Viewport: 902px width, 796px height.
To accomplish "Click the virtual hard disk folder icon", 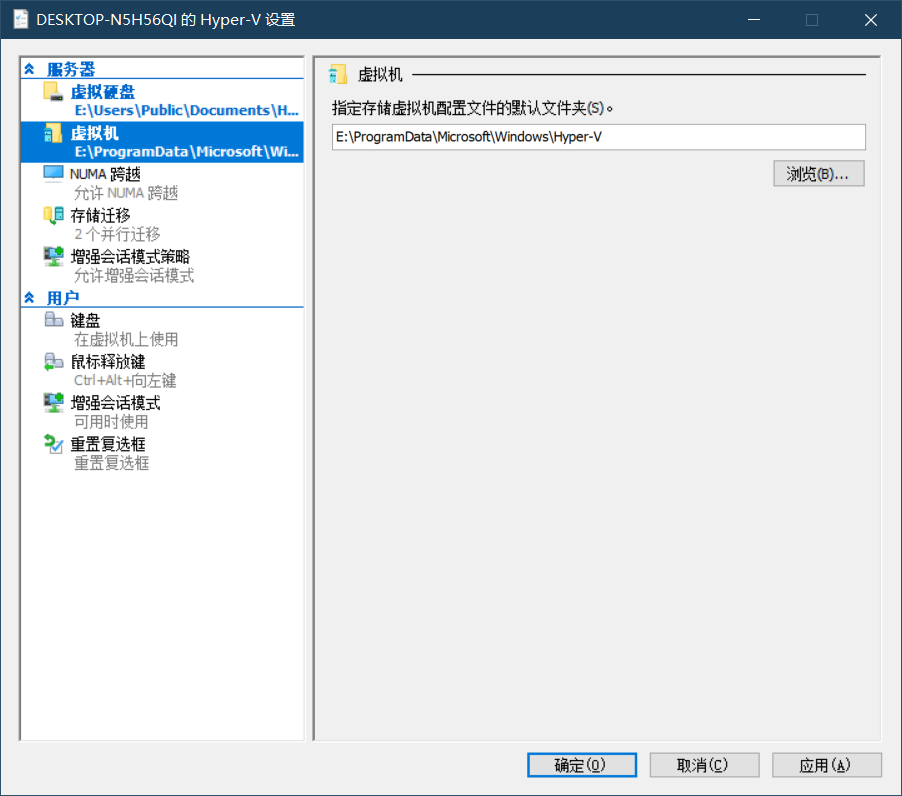I will [53, 91].
